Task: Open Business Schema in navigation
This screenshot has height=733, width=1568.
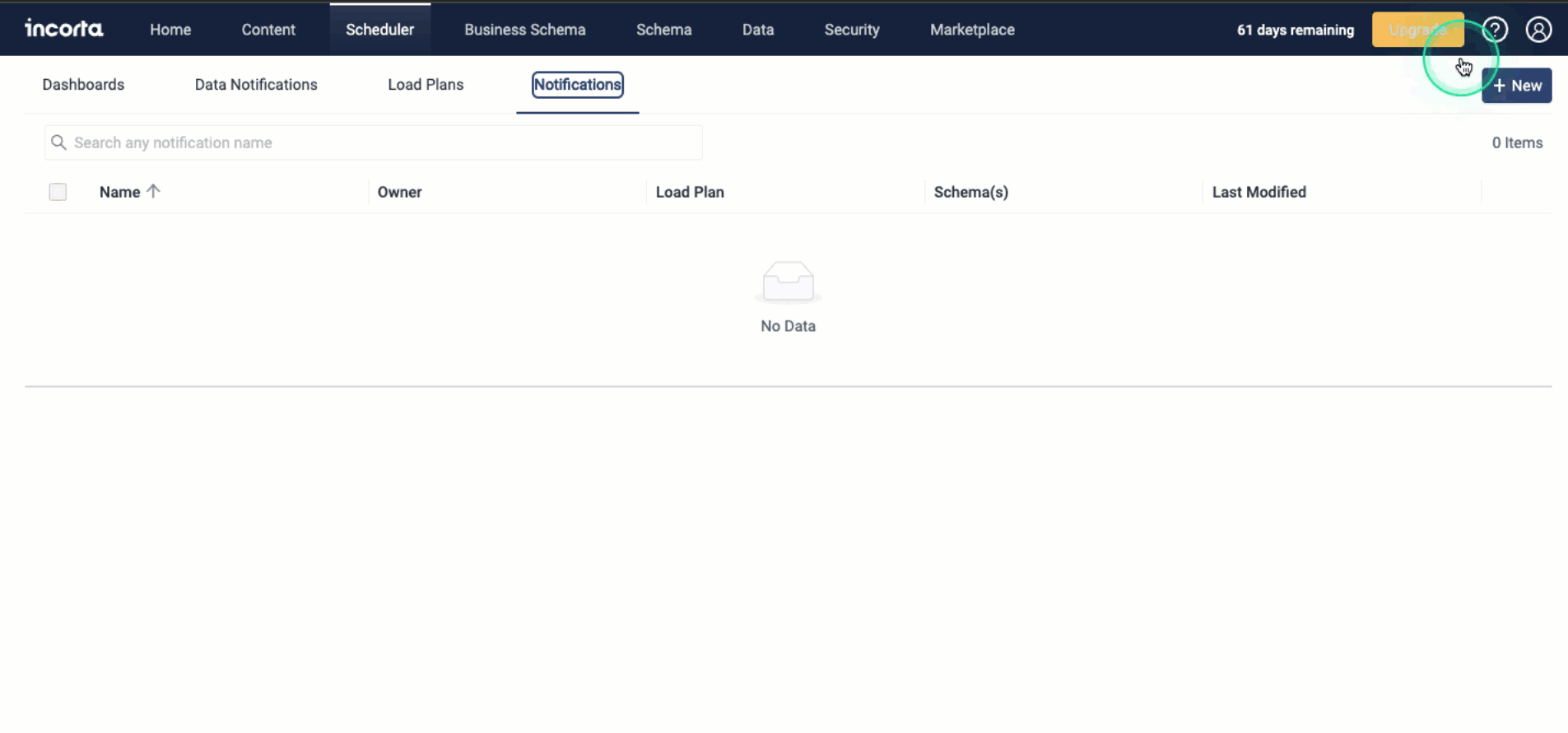Action: click(525, 30)
